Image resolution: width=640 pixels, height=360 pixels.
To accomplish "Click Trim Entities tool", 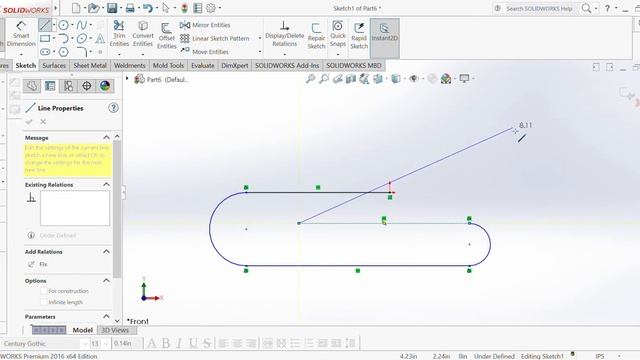I will (x=119, y=34).
